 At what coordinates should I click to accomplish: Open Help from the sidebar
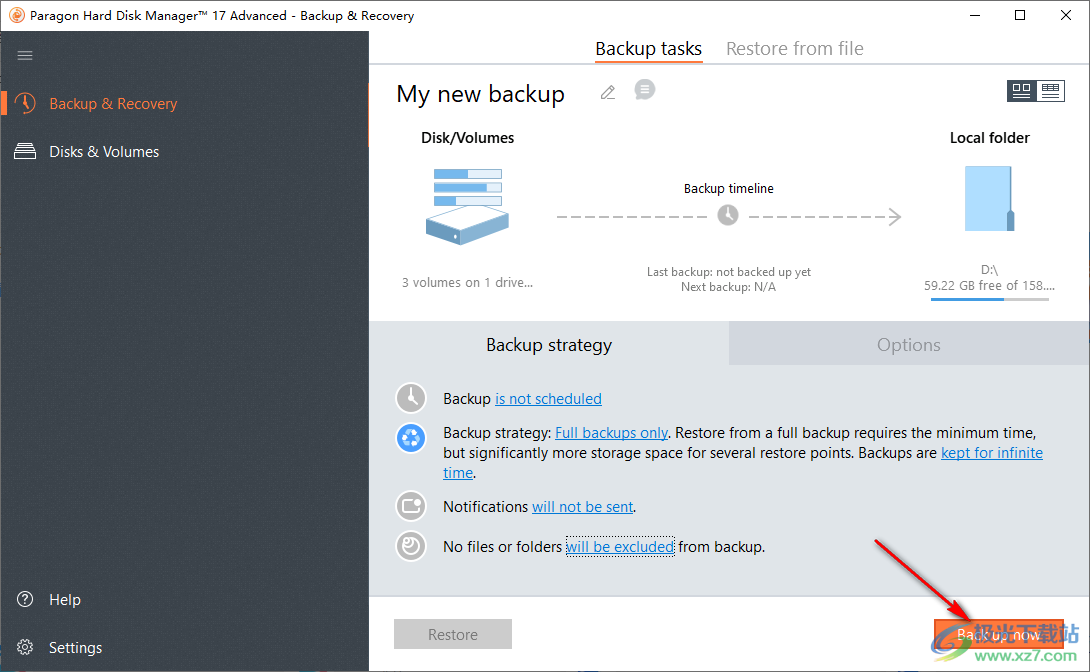[65, 600]
